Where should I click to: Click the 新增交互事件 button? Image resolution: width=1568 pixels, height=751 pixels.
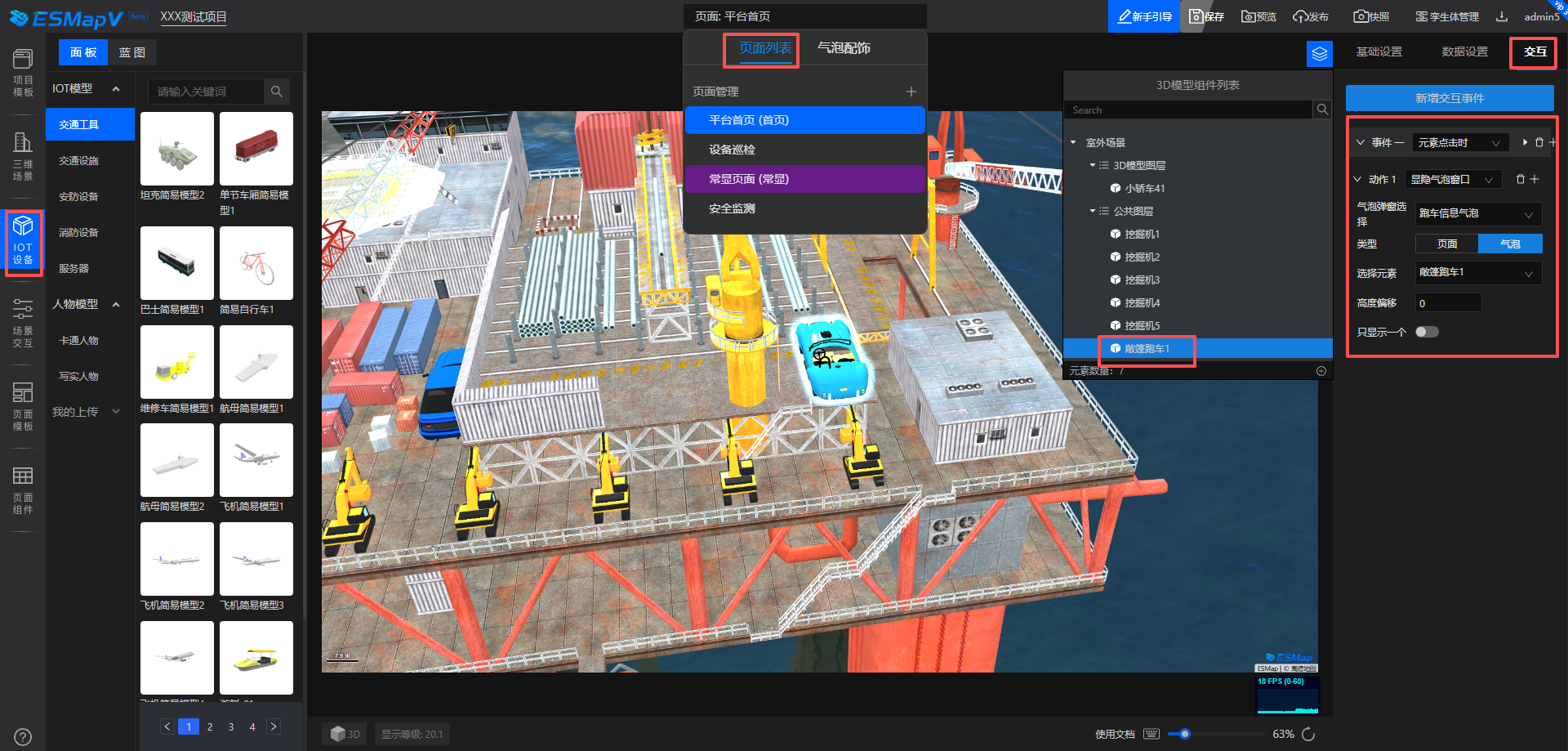click(x=1450, y=98)
